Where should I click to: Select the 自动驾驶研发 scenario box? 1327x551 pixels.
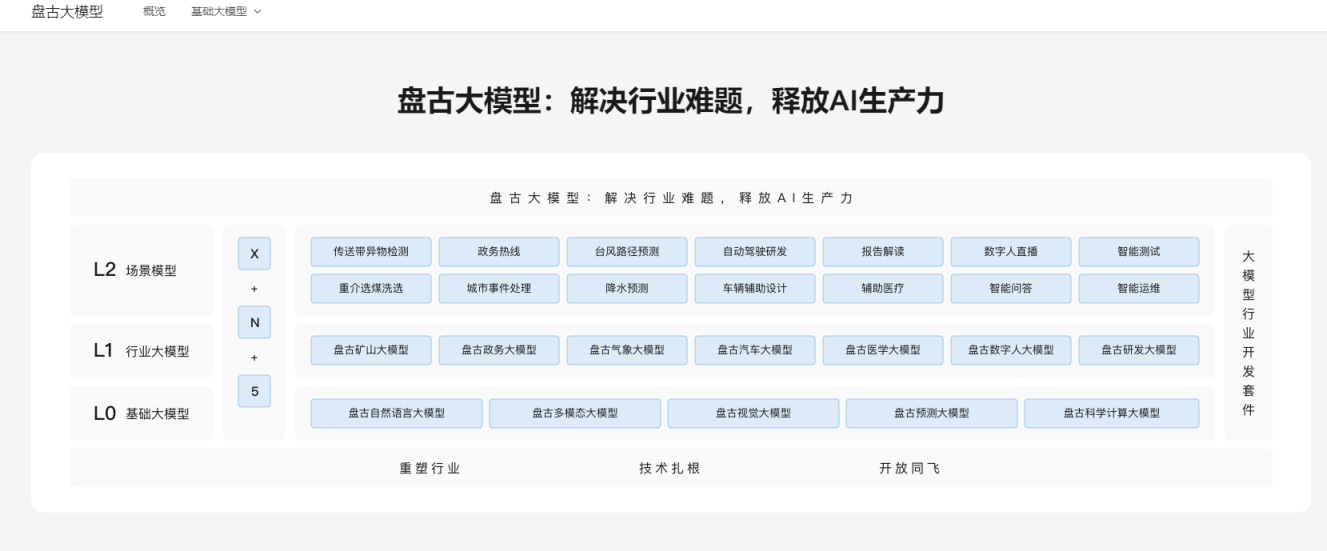755,252
